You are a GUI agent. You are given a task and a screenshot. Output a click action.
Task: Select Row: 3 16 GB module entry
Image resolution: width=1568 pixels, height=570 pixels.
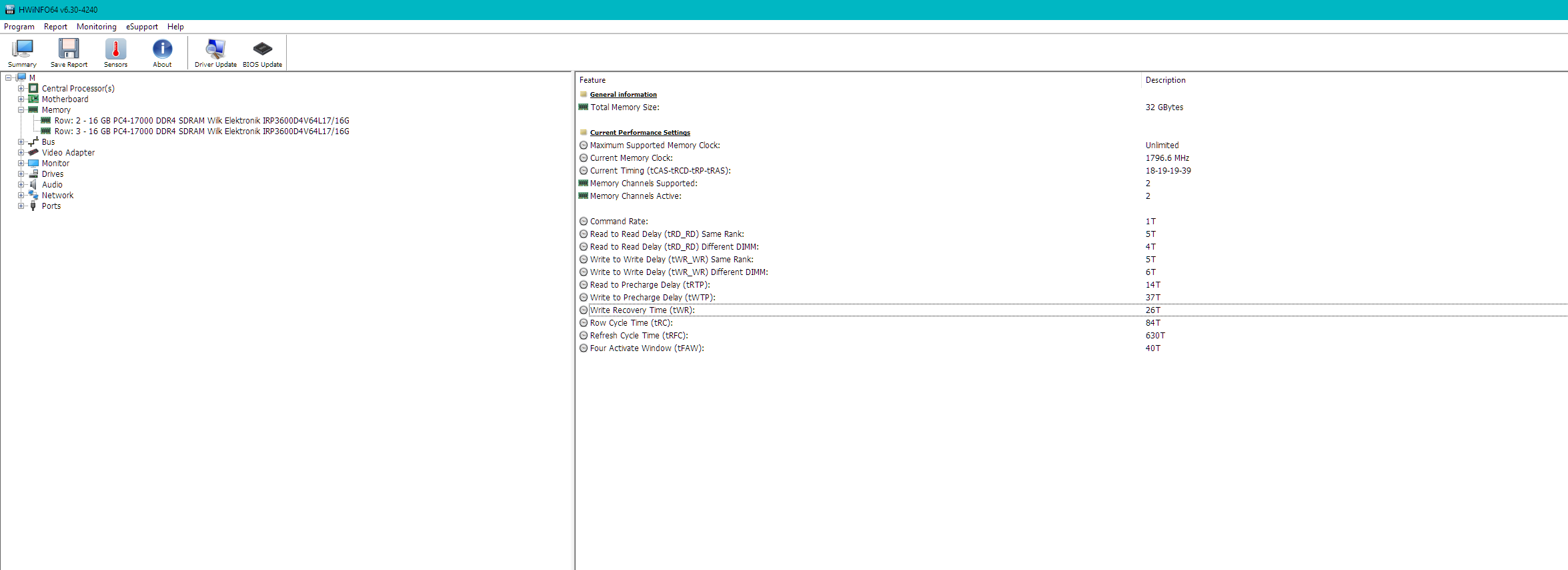(x=202, y=131)
